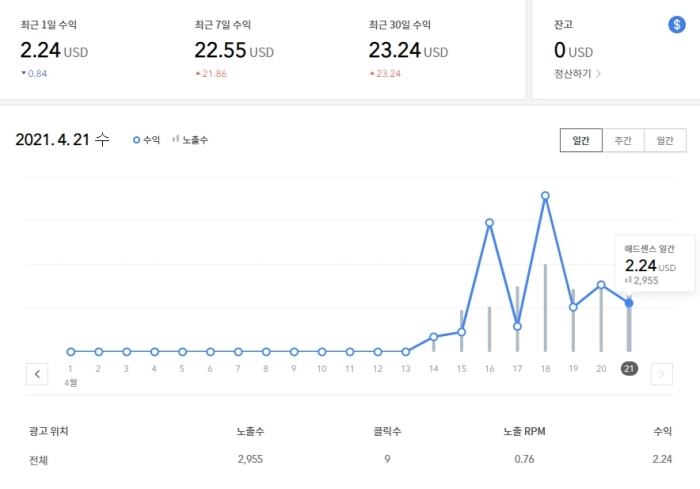Viewport: 700px width, 489px height.
Task: Click the 2,955 impressions in tooltip
Action: click(x=642, y=280)
